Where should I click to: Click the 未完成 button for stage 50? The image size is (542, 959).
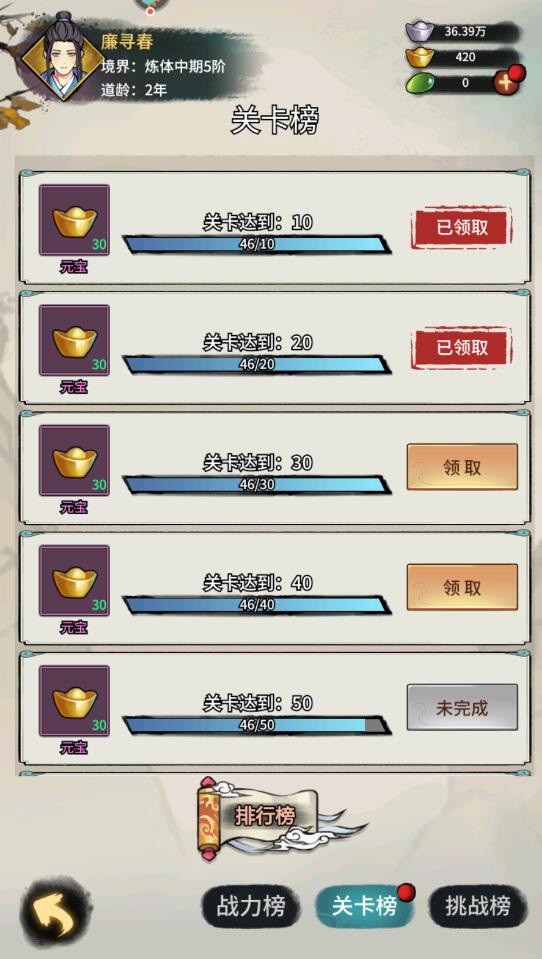[x=462, y=708]
